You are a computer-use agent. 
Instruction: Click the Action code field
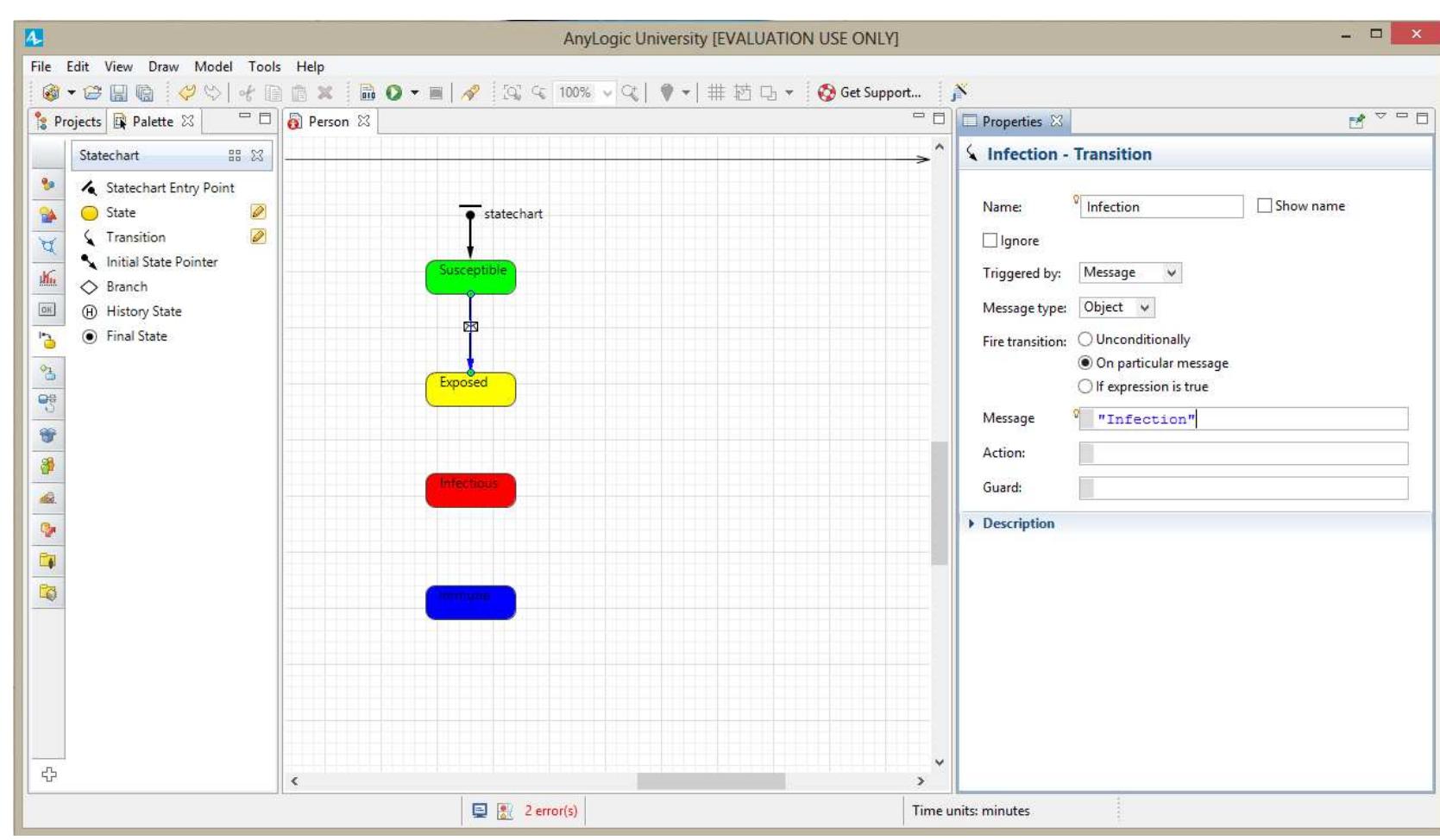click(1243, 454)
